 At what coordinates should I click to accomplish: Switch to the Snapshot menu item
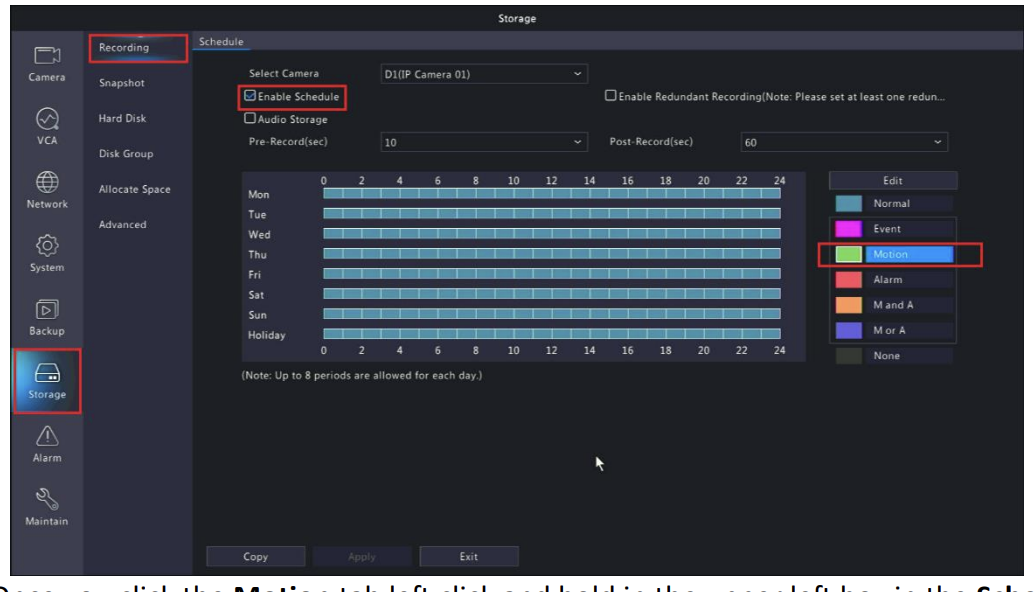coord(122,84)
